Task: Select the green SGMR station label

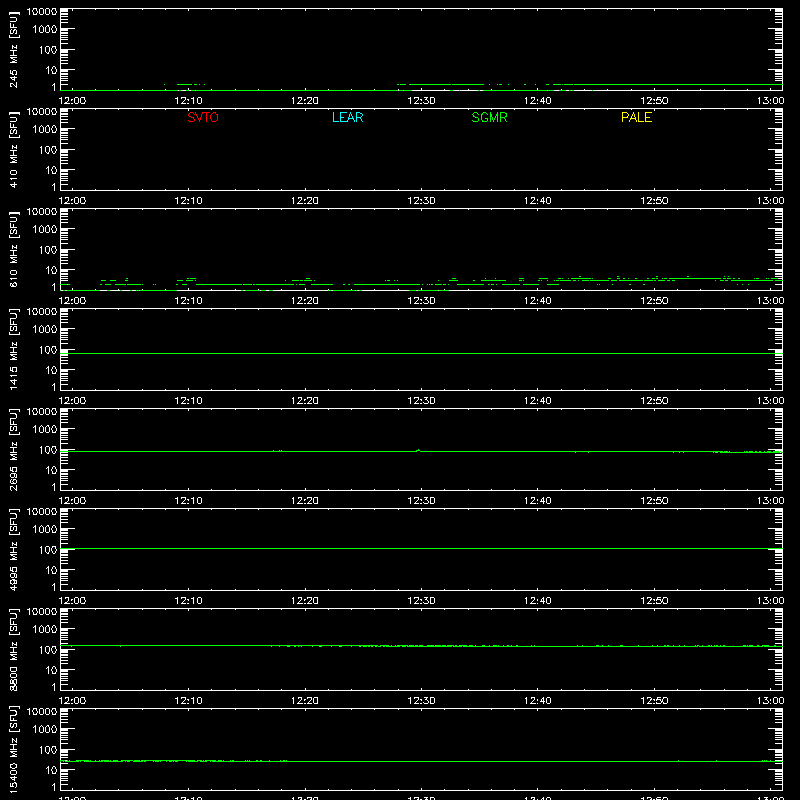Action: pyautogui.click(x=489, y=117)
